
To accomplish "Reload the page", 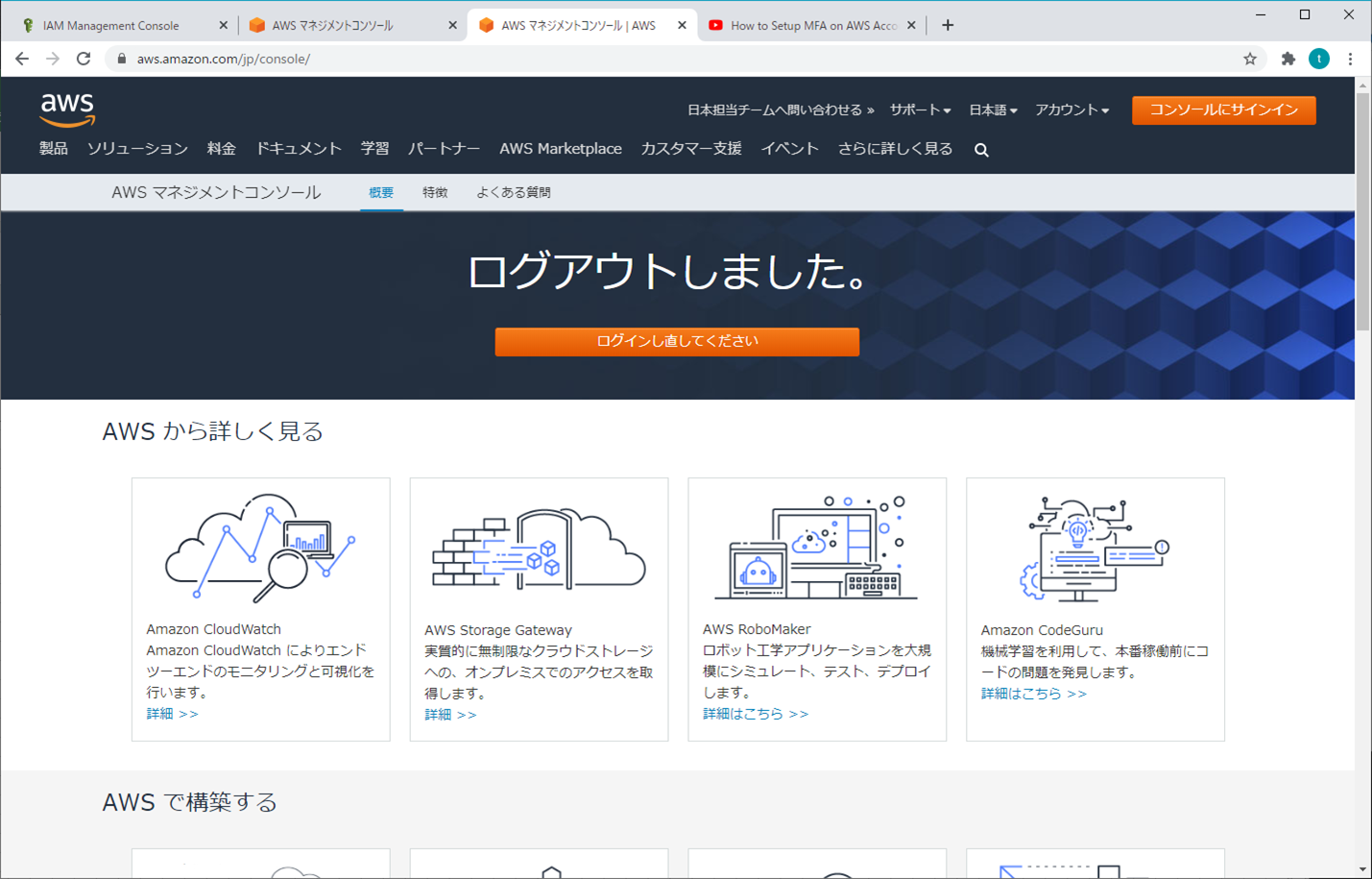I will pos(84,59).
